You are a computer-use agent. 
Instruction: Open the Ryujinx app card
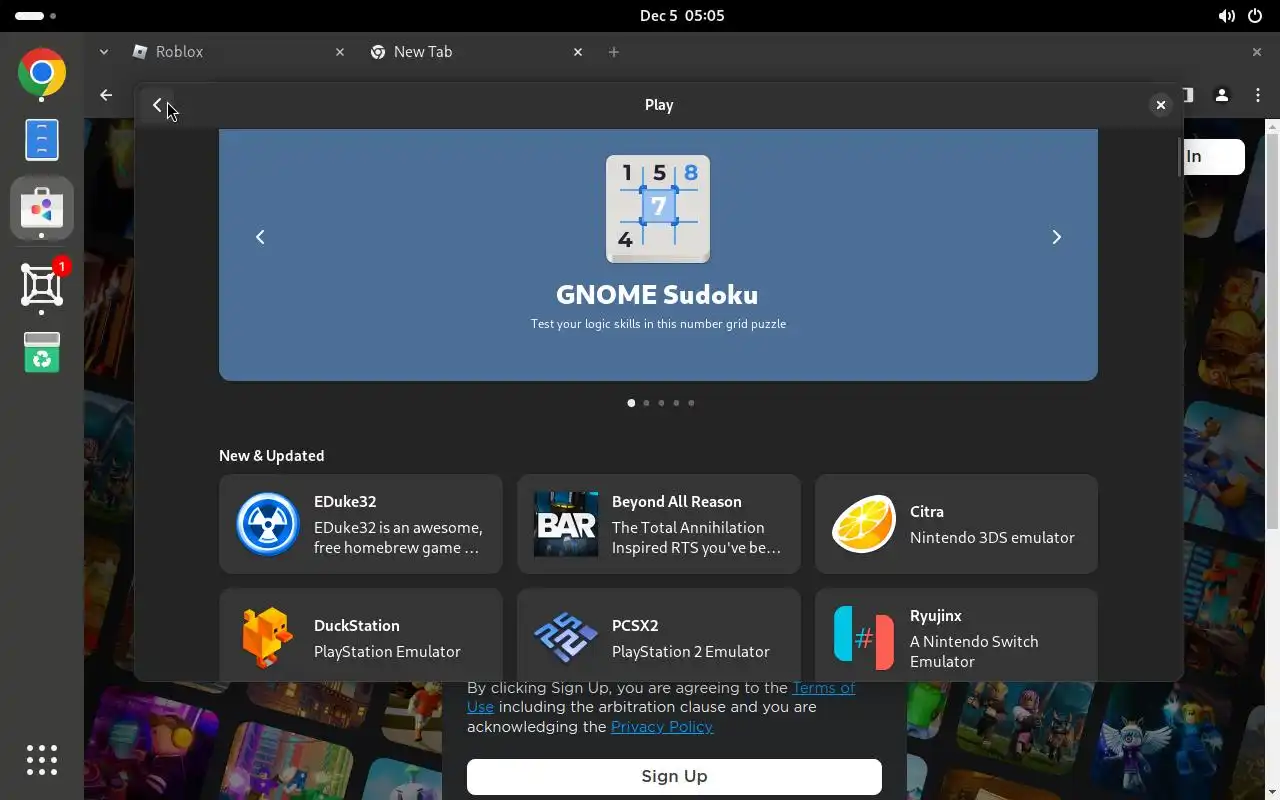pos(956,636)
